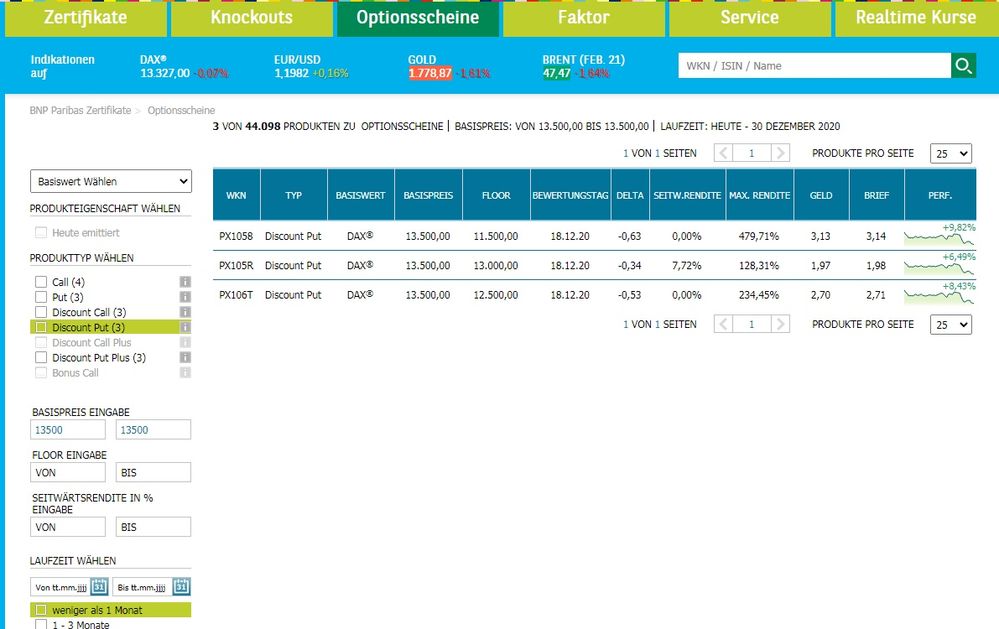Click the WKN / ISIN / Name search field

point(814,66)
